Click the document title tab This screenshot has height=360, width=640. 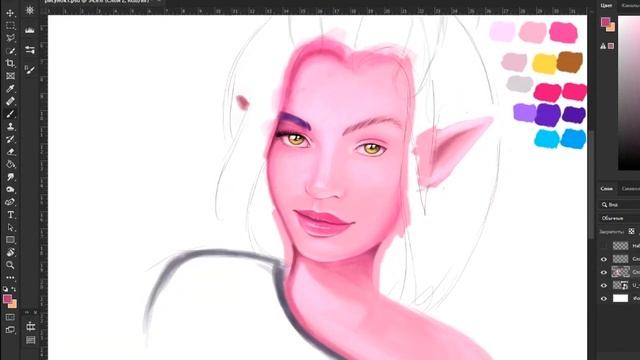tap(98, 2)
